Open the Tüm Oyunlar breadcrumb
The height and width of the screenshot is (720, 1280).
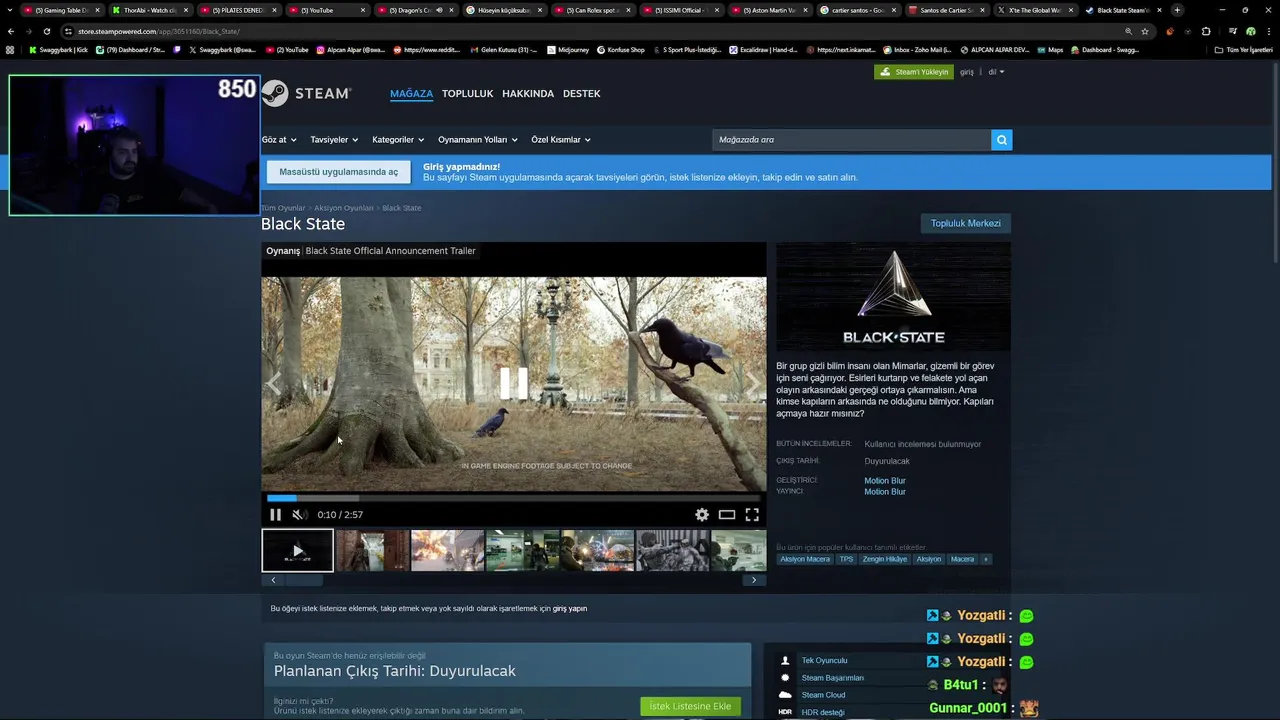tap(283, 208)
